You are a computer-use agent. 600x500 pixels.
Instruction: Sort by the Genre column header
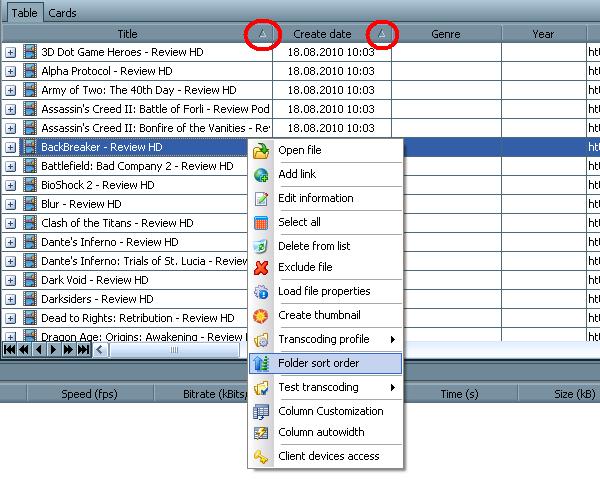(445, 34)
